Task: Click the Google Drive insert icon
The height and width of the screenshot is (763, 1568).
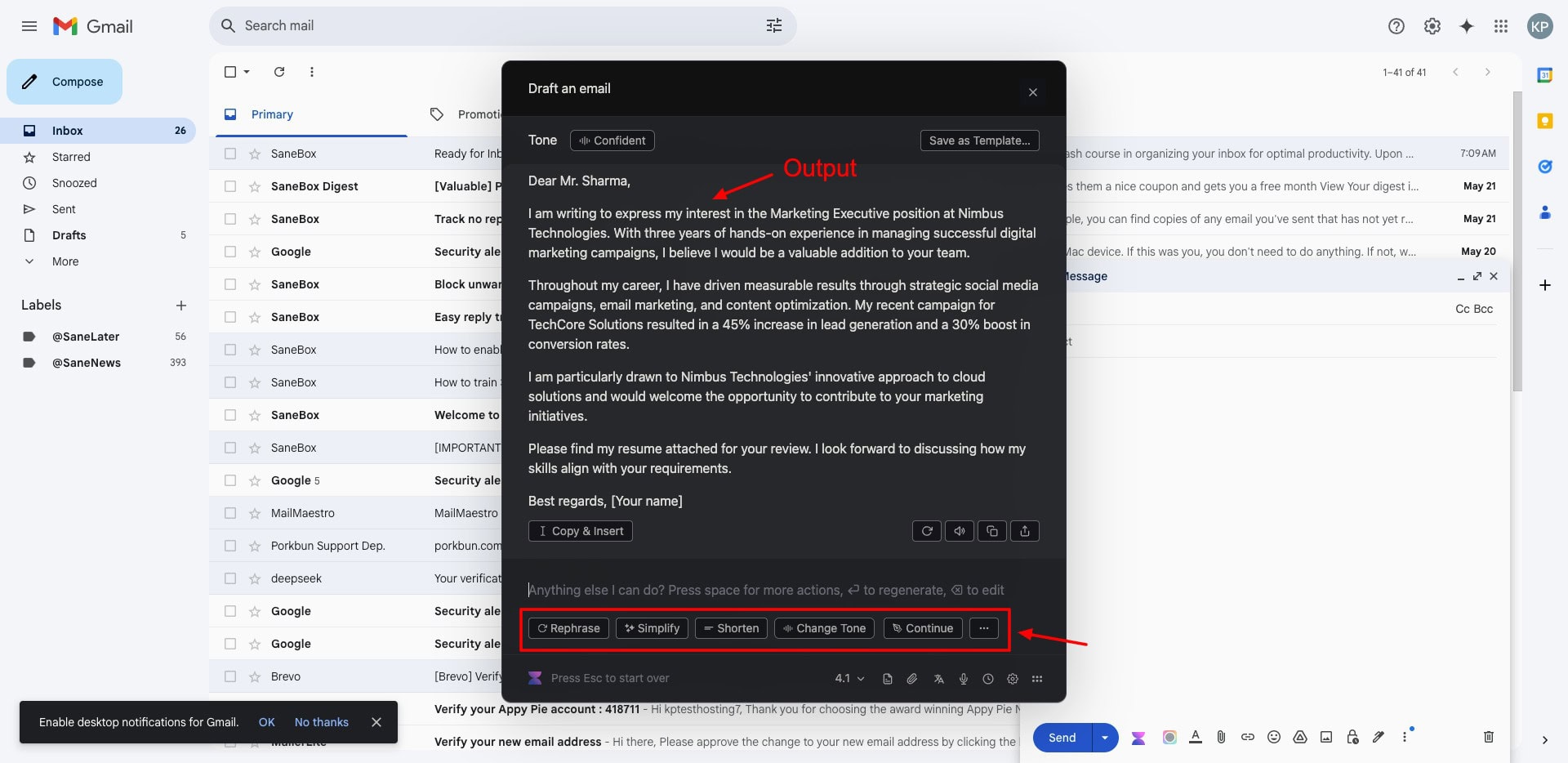Action: pyautogui.click(x=1299, y=737)
